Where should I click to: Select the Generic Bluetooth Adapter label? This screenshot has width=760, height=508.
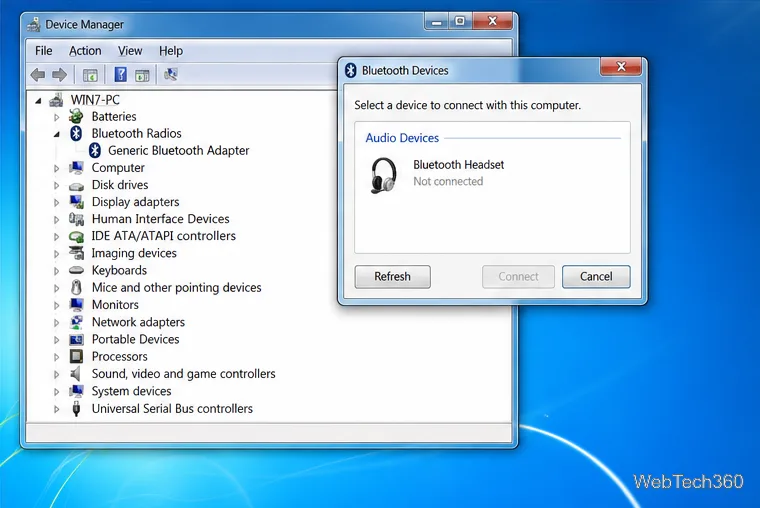tap(178, 151)
